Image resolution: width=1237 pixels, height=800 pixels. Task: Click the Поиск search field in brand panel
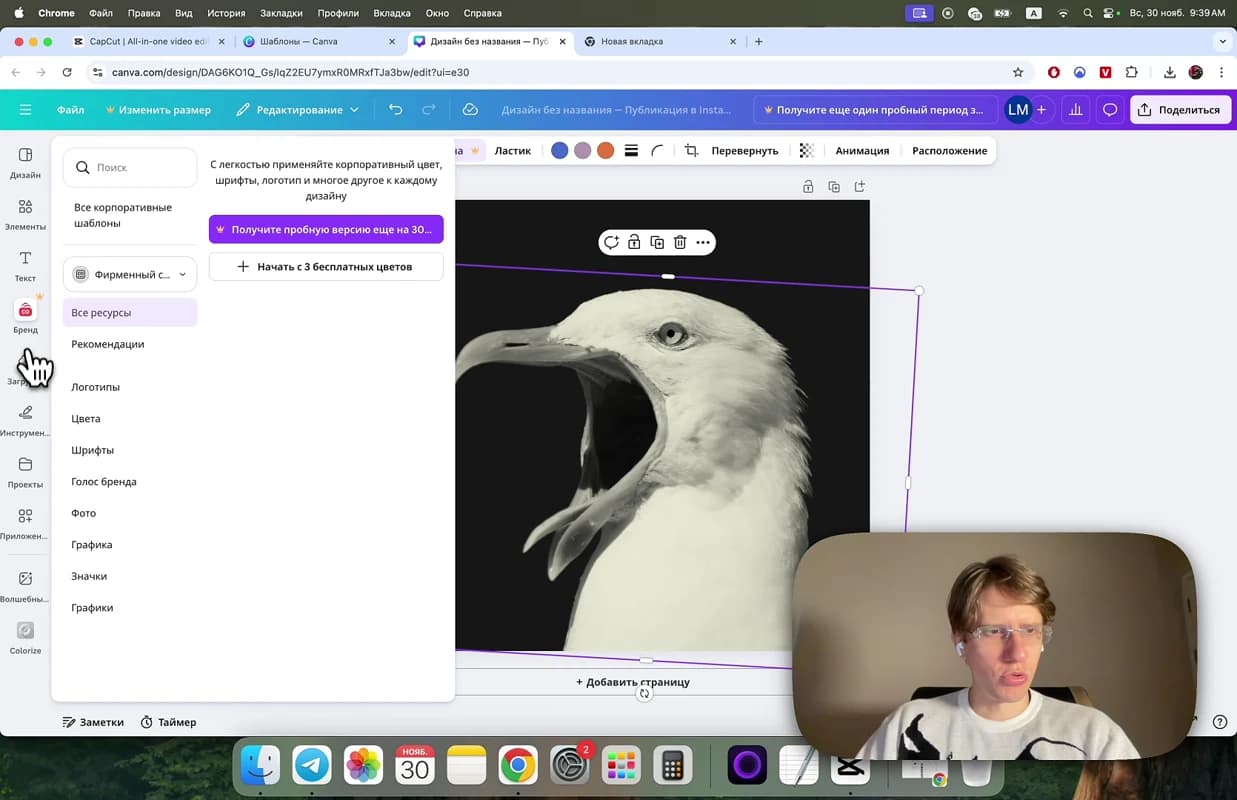(x=130, y=167)
